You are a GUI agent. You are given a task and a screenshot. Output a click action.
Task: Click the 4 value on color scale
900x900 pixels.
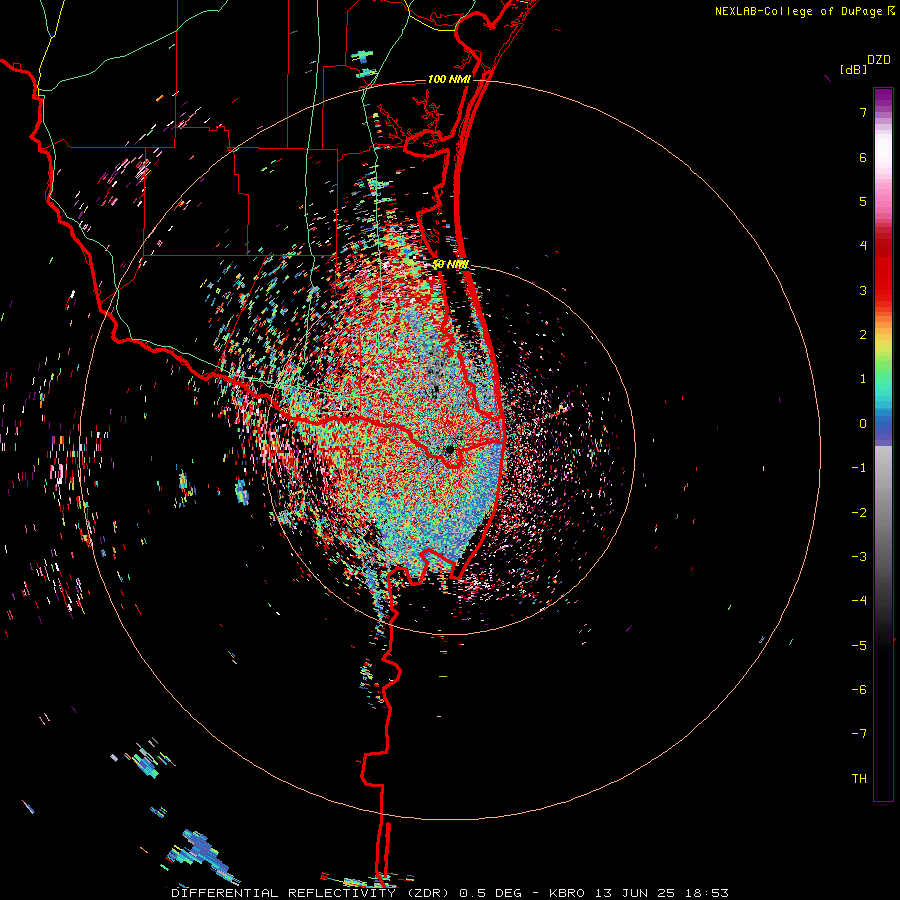point(863,246)
